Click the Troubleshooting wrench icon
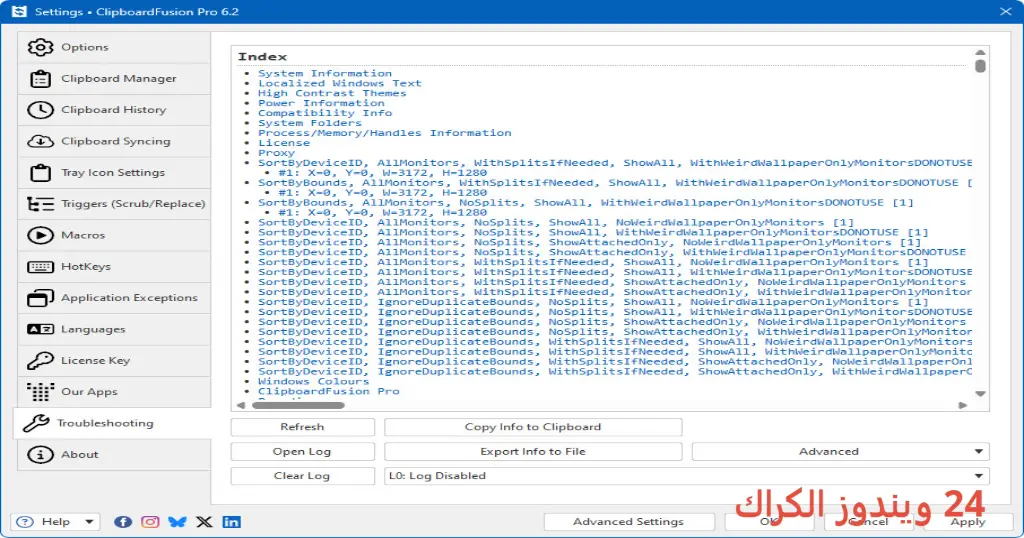 click(35, 423)
